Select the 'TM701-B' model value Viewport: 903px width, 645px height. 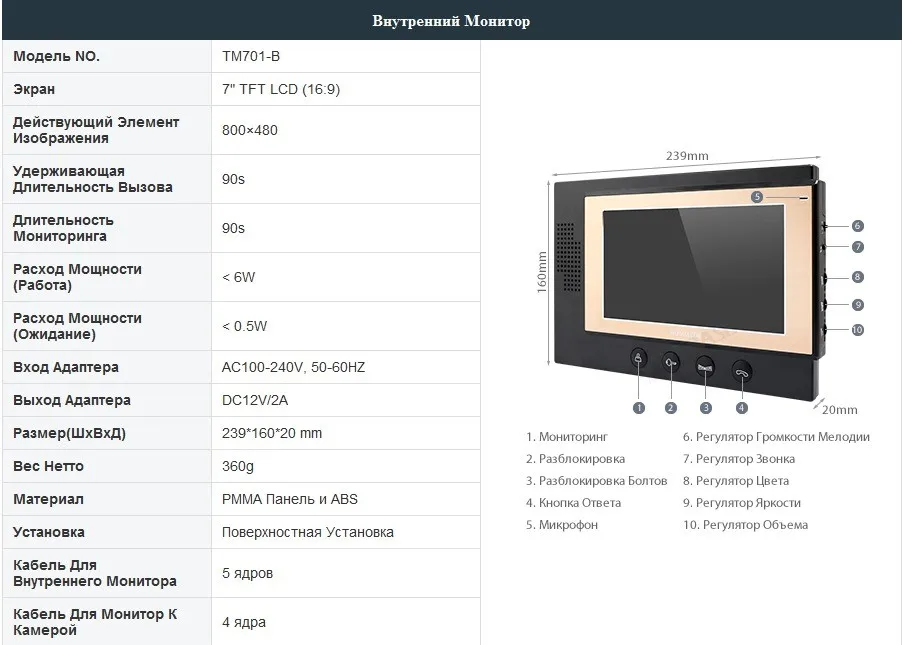(251, 56)
